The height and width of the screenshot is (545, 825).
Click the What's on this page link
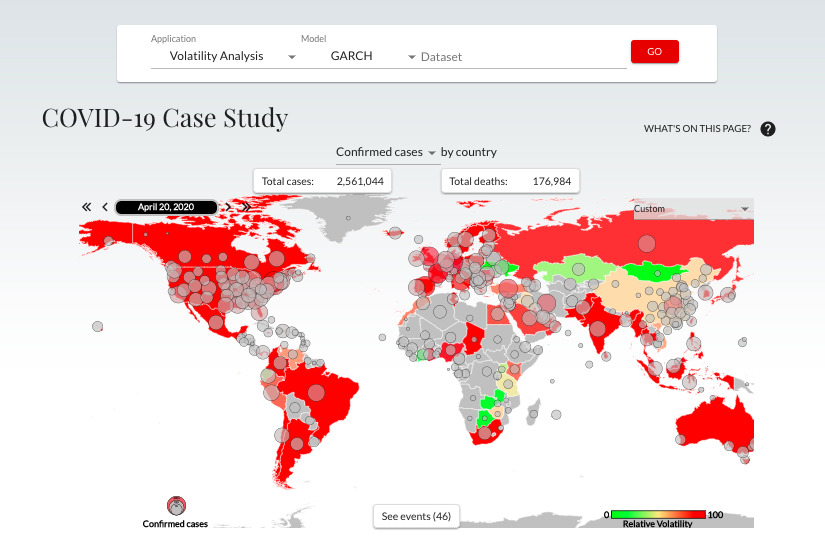pyautogui.click(x=697, y=129)
